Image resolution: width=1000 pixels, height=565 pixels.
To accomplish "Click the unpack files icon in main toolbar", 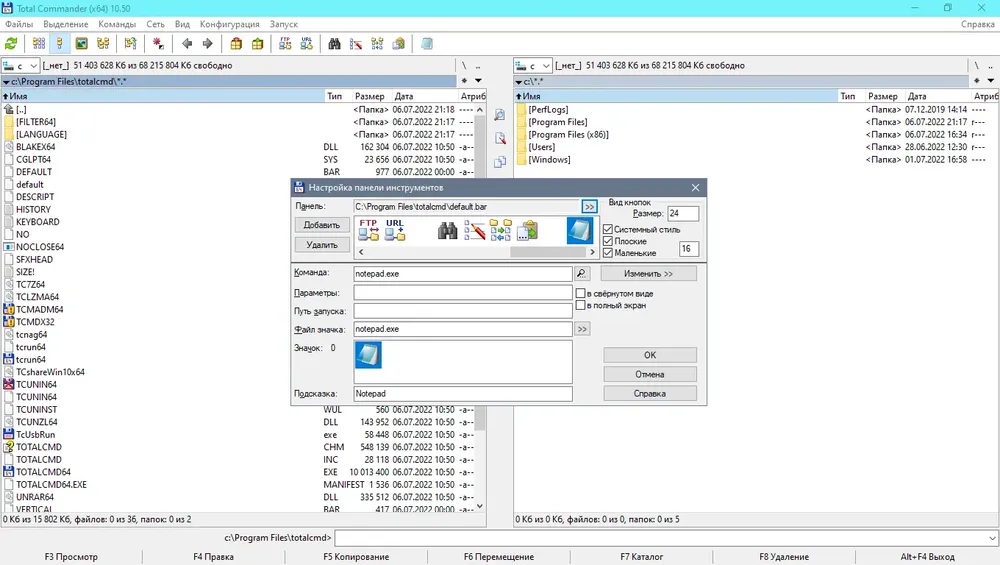I will click(258, 43).
